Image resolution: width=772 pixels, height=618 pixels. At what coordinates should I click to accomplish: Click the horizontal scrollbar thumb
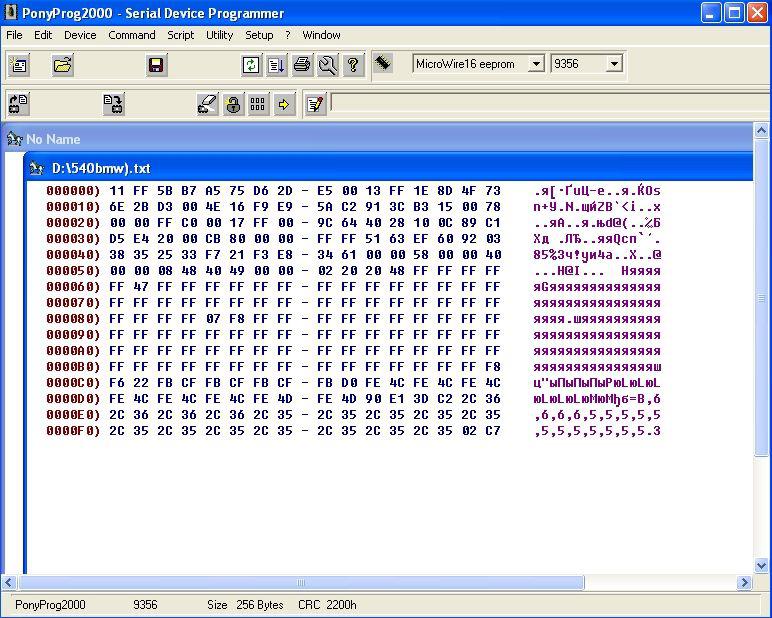[x=300, y=583]
